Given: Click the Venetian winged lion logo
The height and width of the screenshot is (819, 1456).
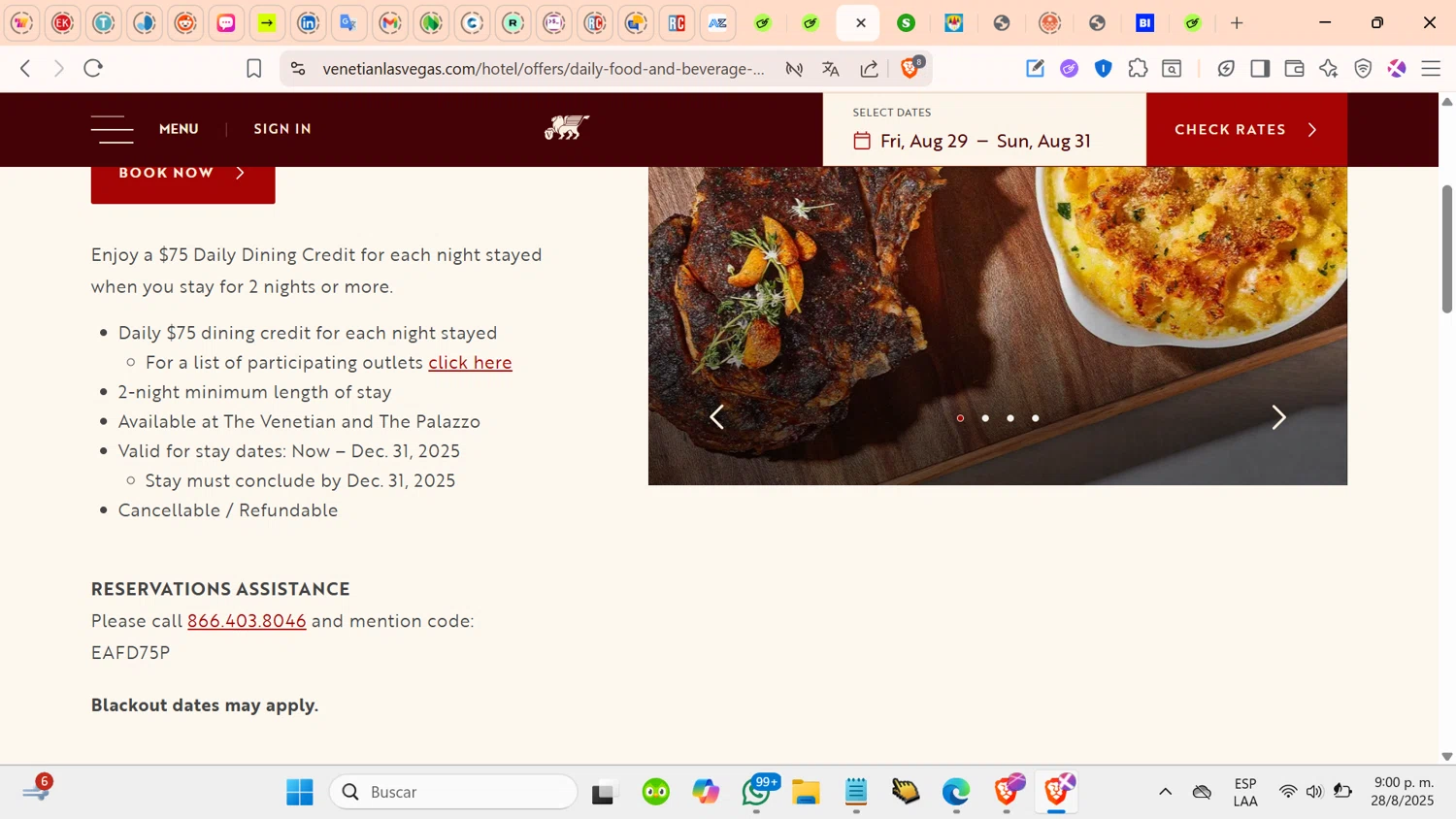Looking at the screenshot, I should pyautogui.click(x=567, y=128).
